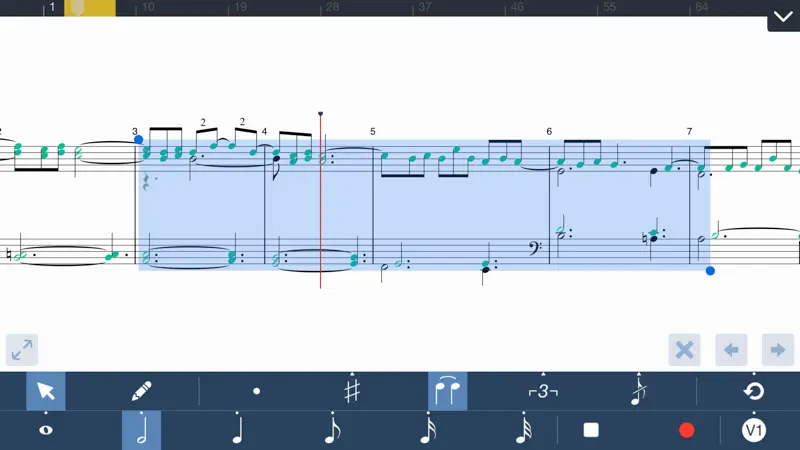Jump to measure 64 in the ruler
The height and width of the screenshot is (450, 800).
click(702, 7)
